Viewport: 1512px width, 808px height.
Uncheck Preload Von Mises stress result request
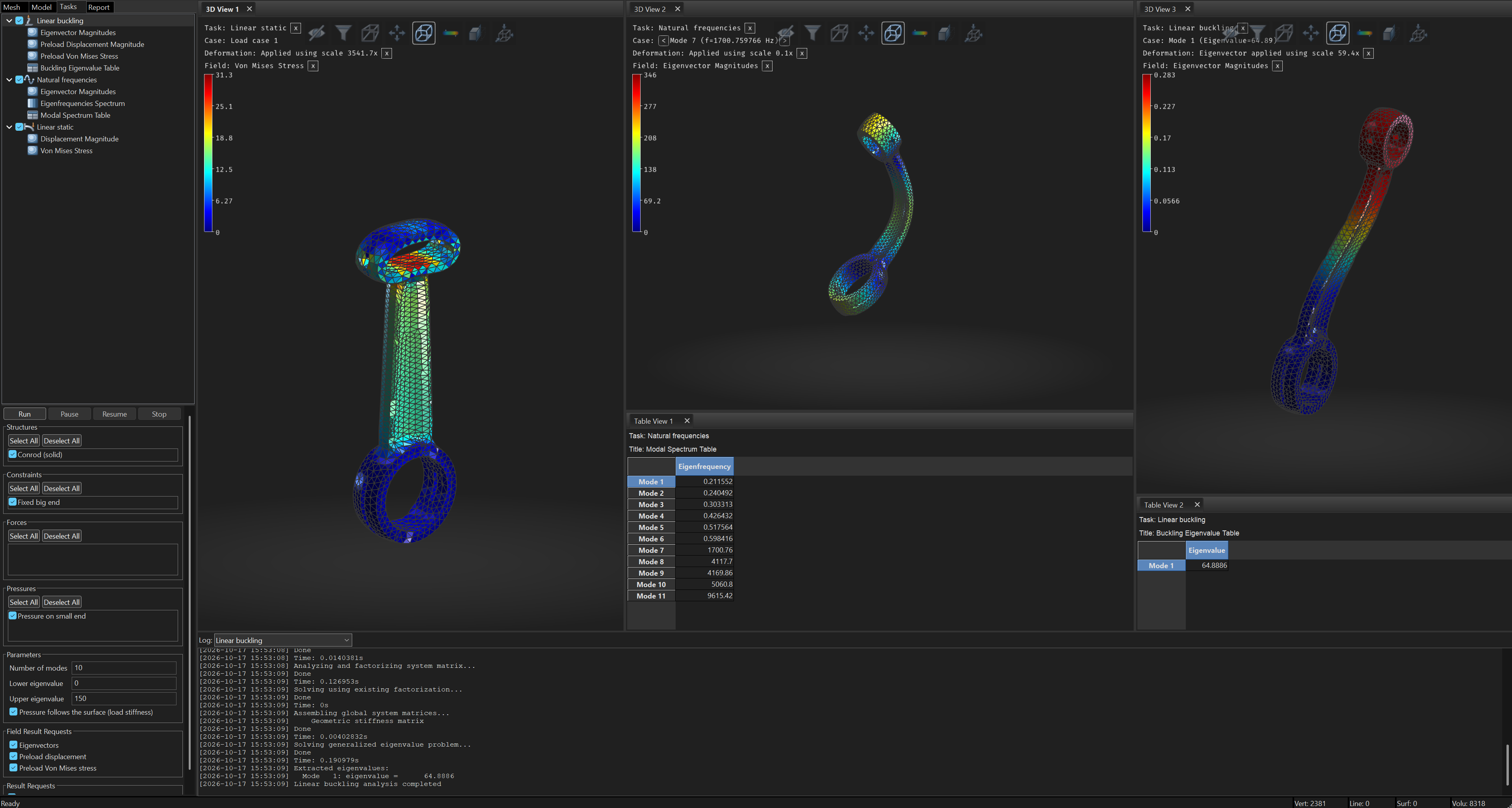[x=13, y=767]
